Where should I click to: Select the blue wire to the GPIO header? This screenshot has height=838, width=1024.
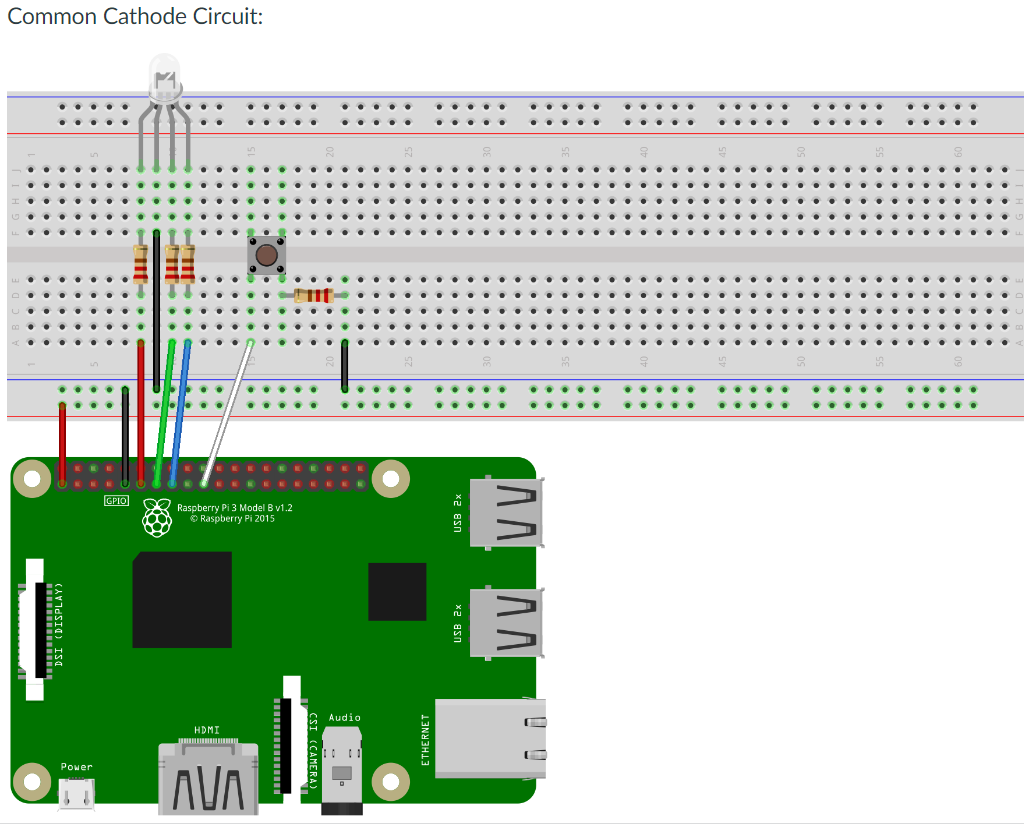[x=180, y=420]
